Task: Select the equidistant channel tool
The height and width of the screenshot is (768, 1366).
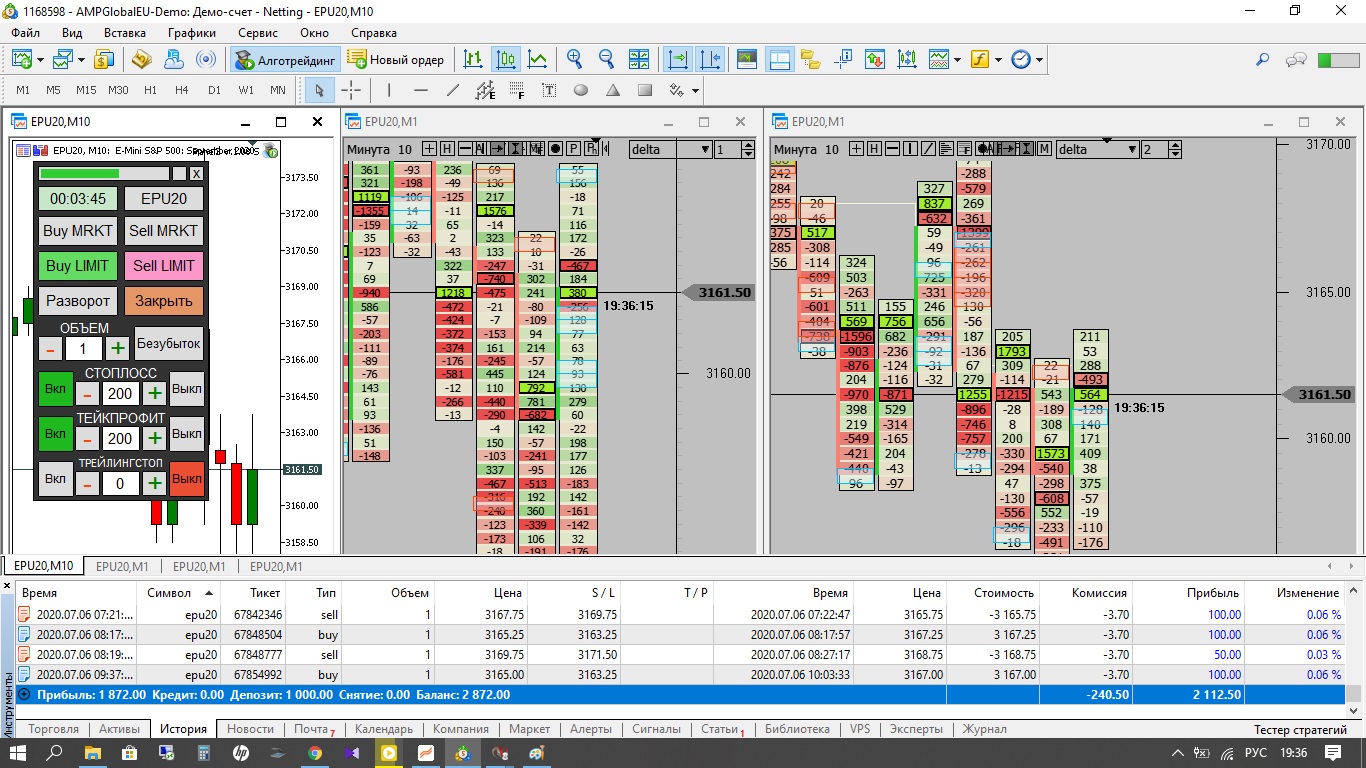Action: pyautogui.click(x=485, y=90)
